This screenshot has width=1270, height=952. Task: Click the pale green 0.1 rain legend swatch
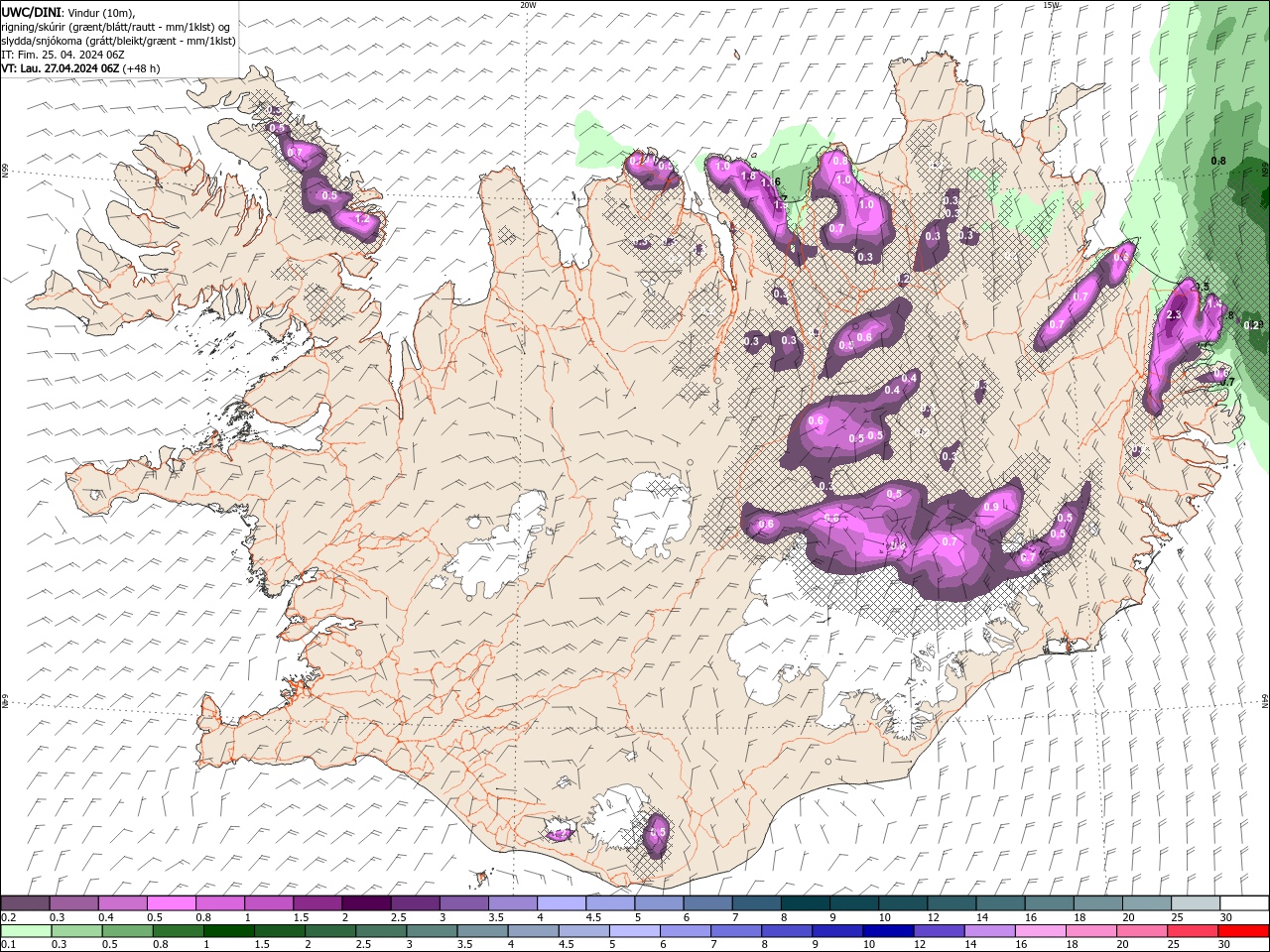(x=26, y=931)
